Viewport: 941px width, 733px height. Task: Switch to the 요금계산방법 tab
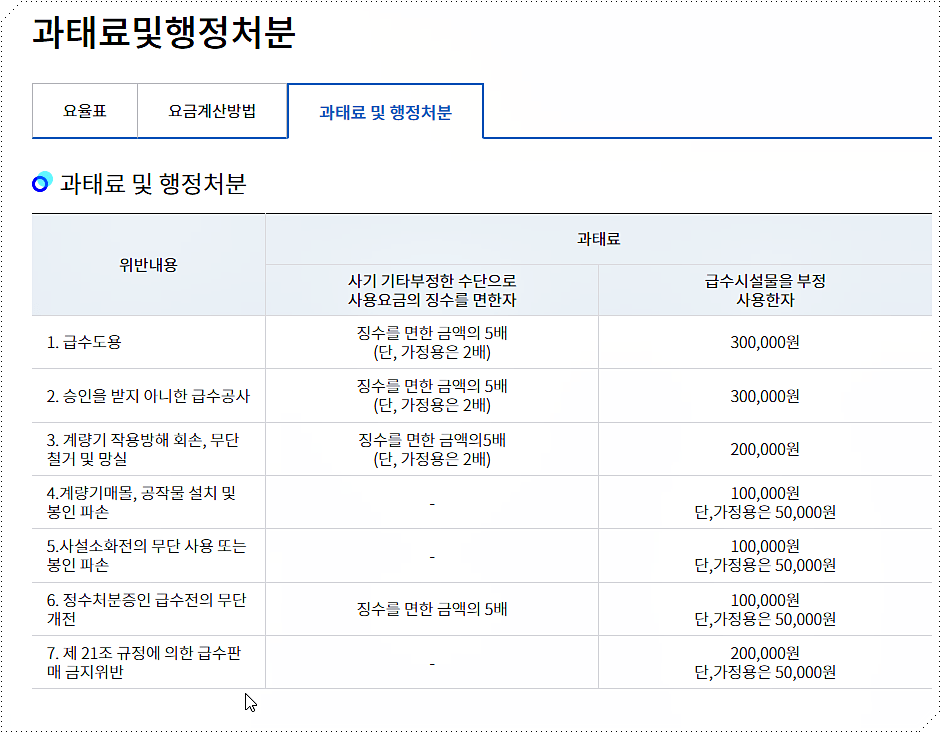coord(212,111)
